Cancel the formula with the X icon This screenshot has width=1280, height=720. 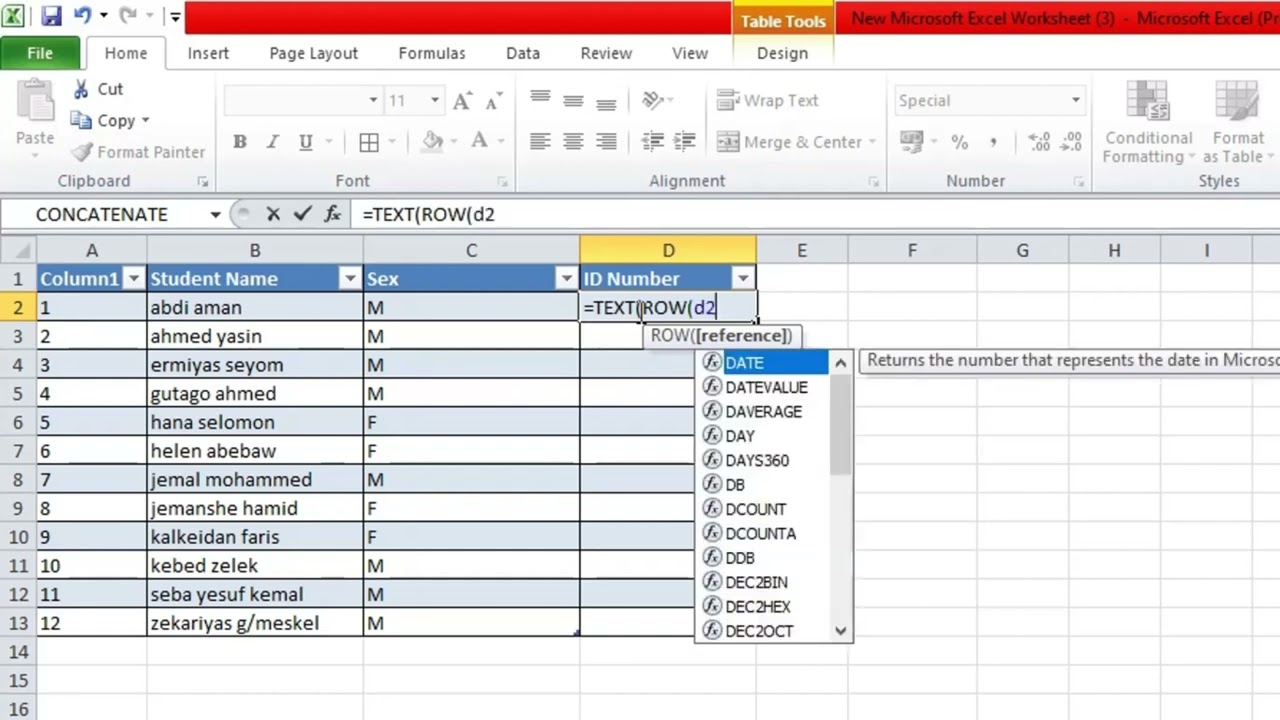point(273,214)
